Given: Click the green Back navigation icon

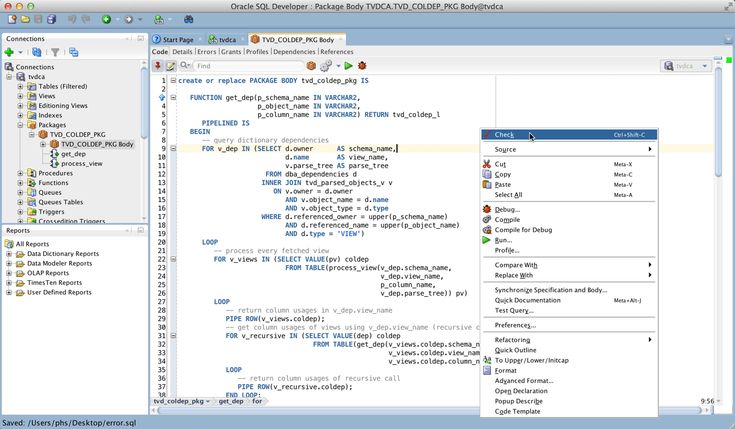Looking at the screenshot, I should [106, 19].
